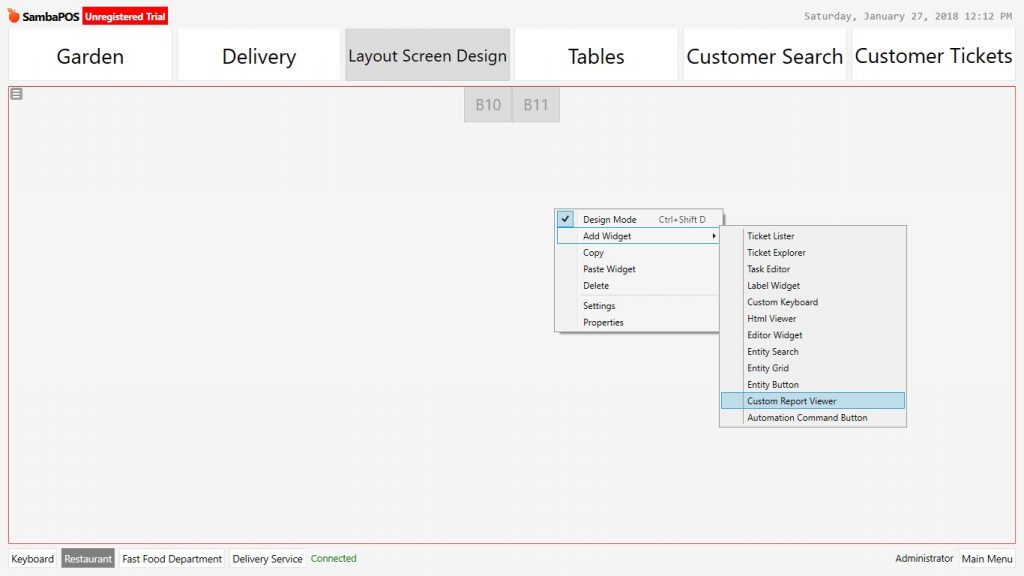The image size is (1024, 576).
Task: Toggle the Design Mode checkmark
Action: (566, 219)
